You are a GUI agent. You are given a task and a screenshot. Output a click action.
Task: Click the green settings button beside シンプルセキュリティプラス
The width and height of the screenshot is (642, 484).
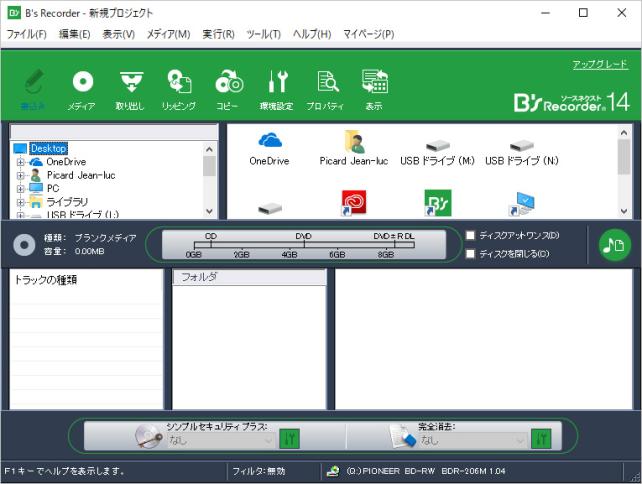(289, 439)
